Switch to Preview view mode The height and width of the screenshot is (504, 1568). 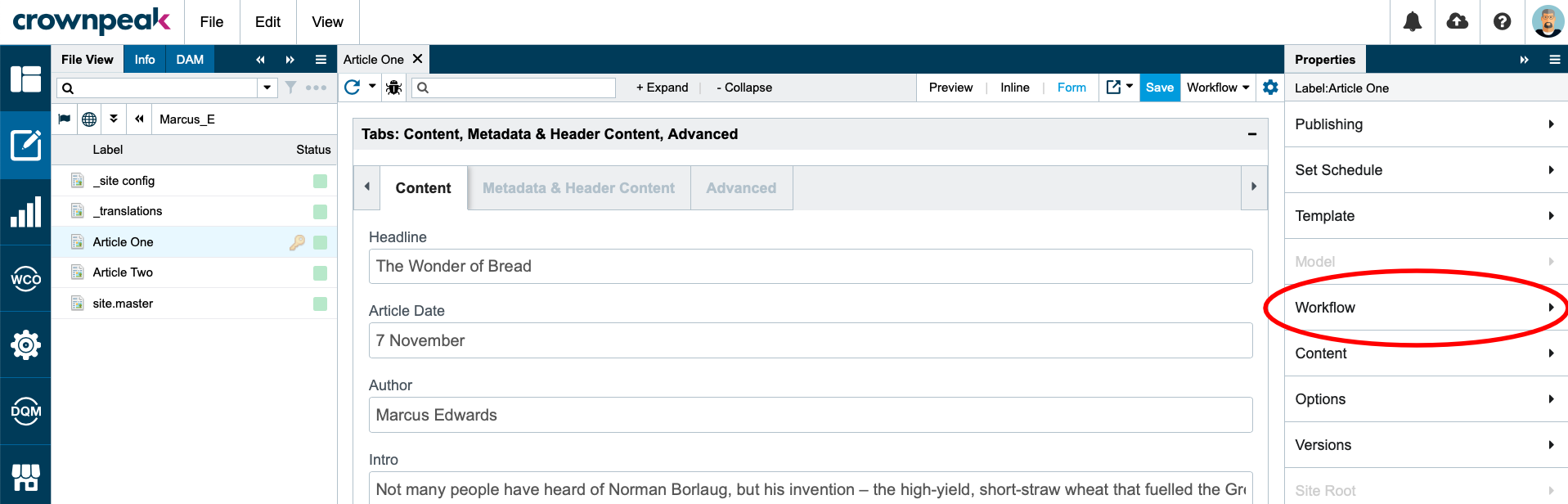[950, 88]
